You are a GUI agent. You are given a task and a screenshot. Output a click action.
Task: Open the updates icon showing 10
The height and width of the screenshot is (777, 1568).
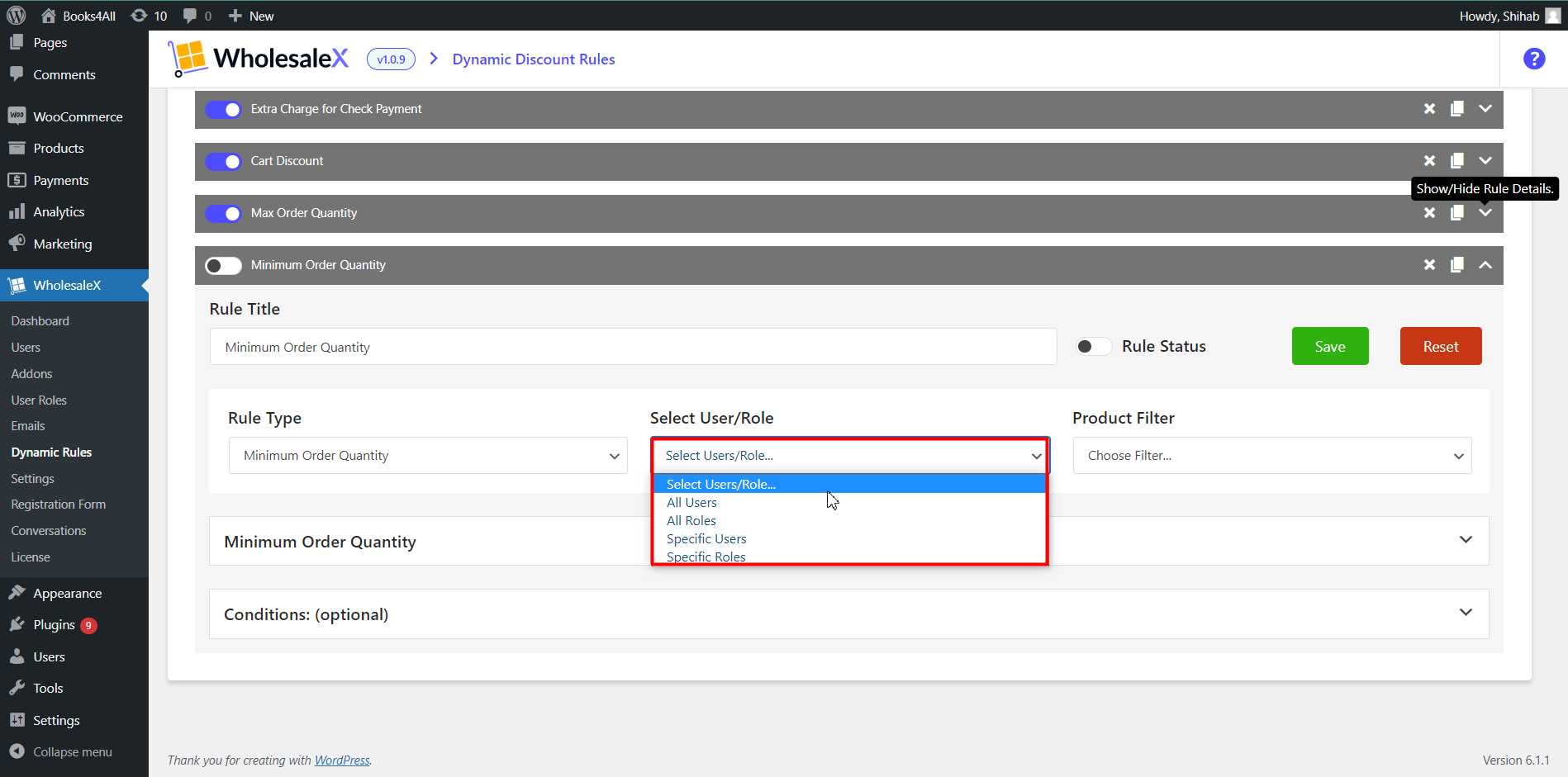coord(150,16)
